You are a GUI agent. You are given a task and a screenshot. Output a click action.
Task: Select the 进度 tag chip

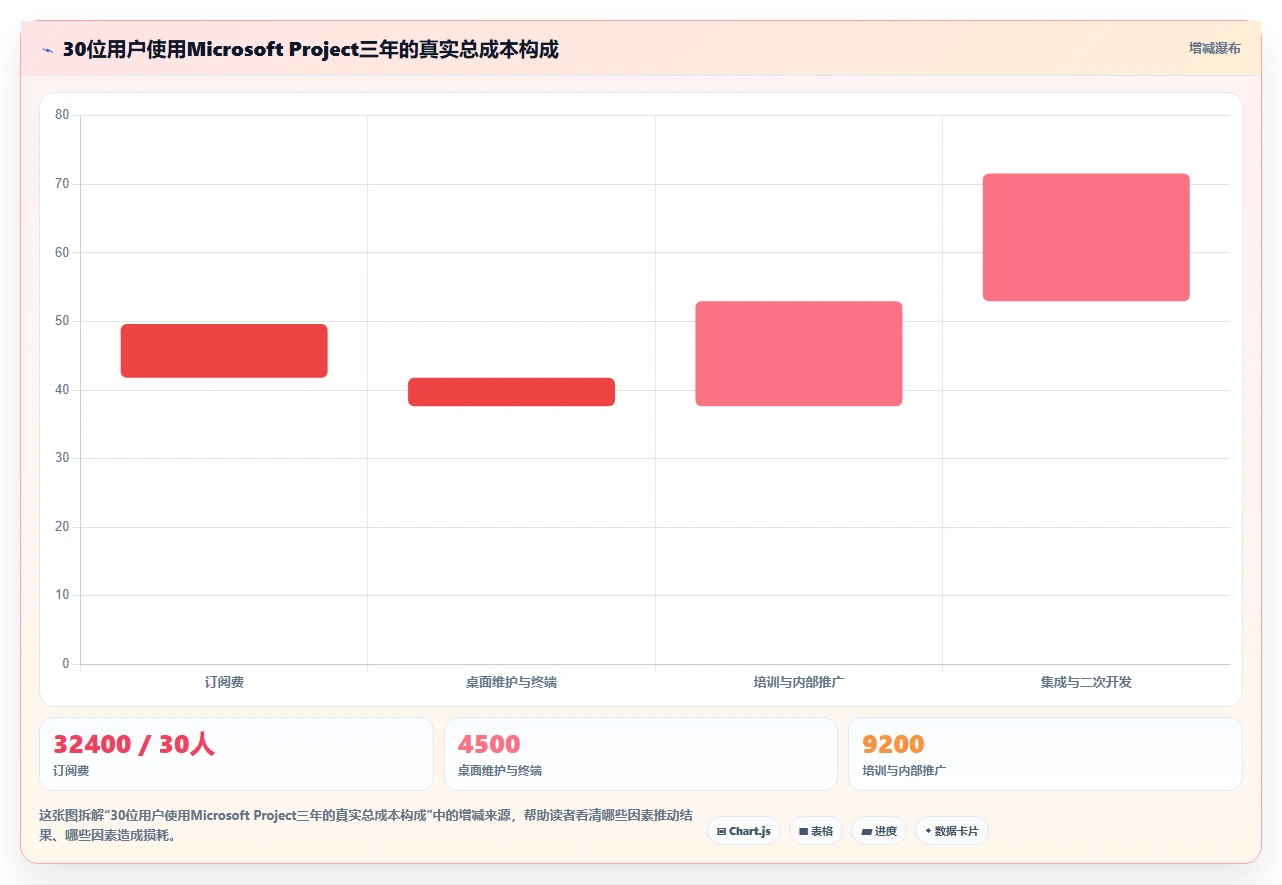(x=879, y=831)
